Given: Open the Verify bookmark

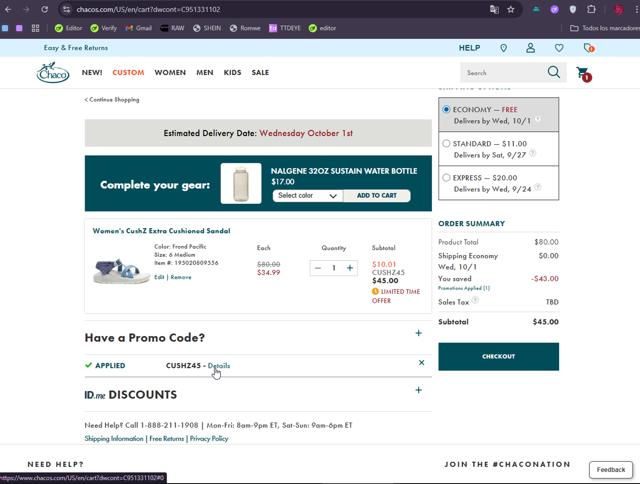Looking at the screenshot, I should click(104, 28).
